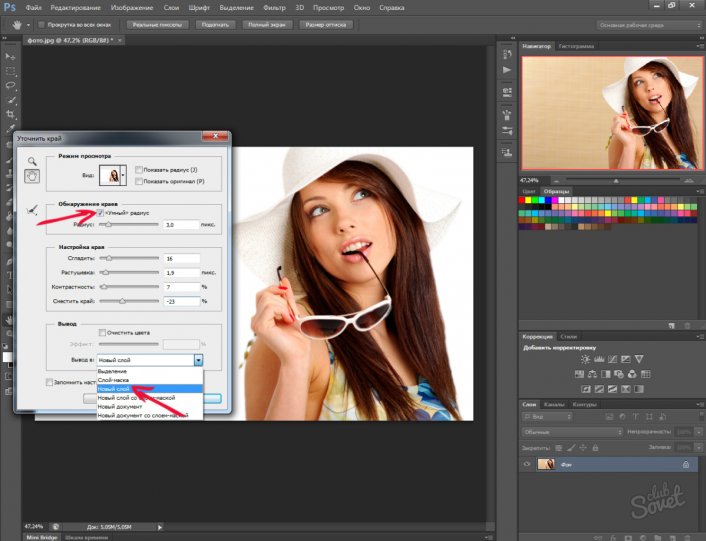Toggle "Прокрутка во всех окнах" checkbox
Viewport: 706px width, 541px height.
pyautogui.click(x=41, y=25)
